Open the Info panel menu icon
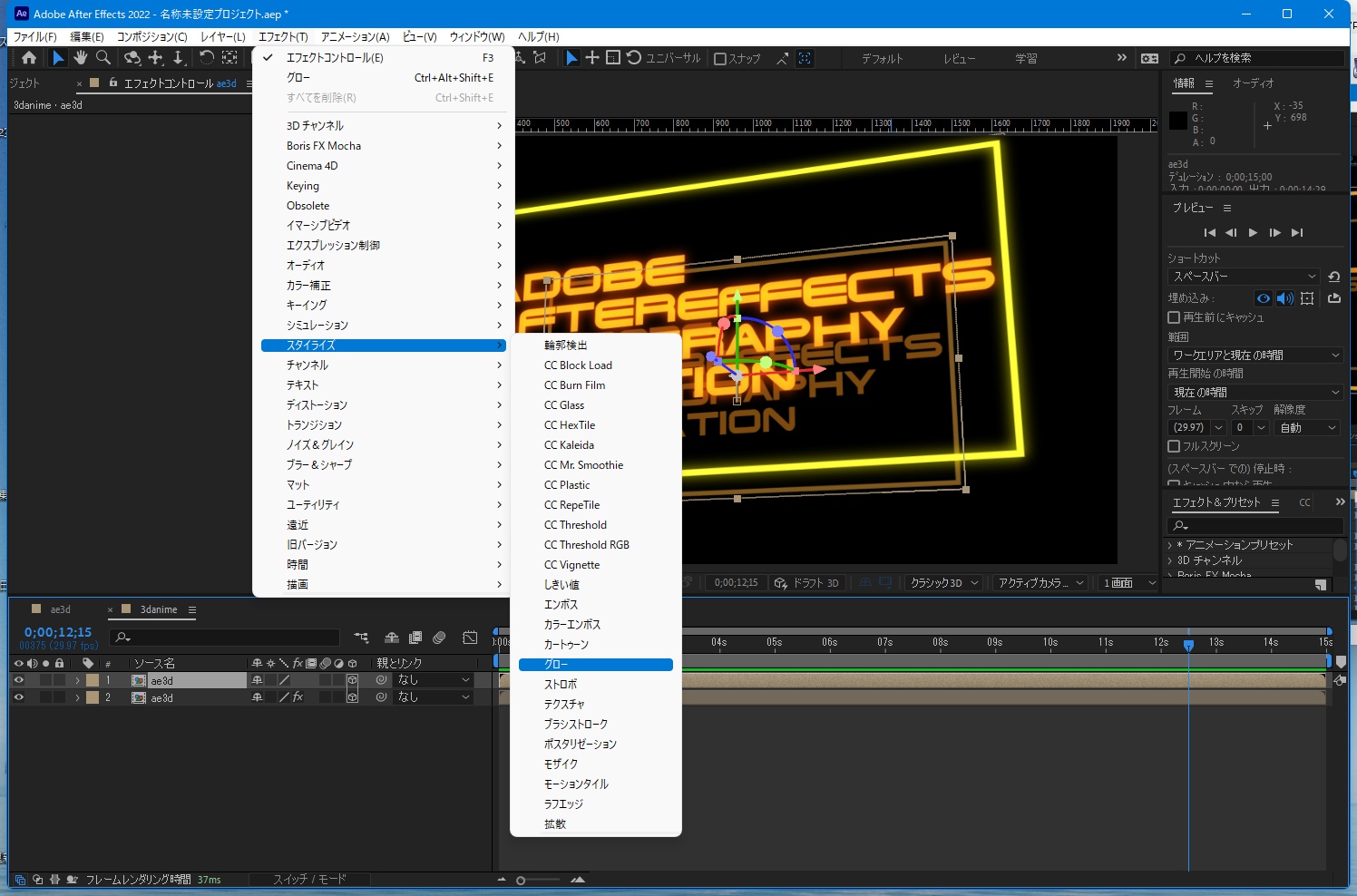The image size is (1357, 896). [1209, 83]
